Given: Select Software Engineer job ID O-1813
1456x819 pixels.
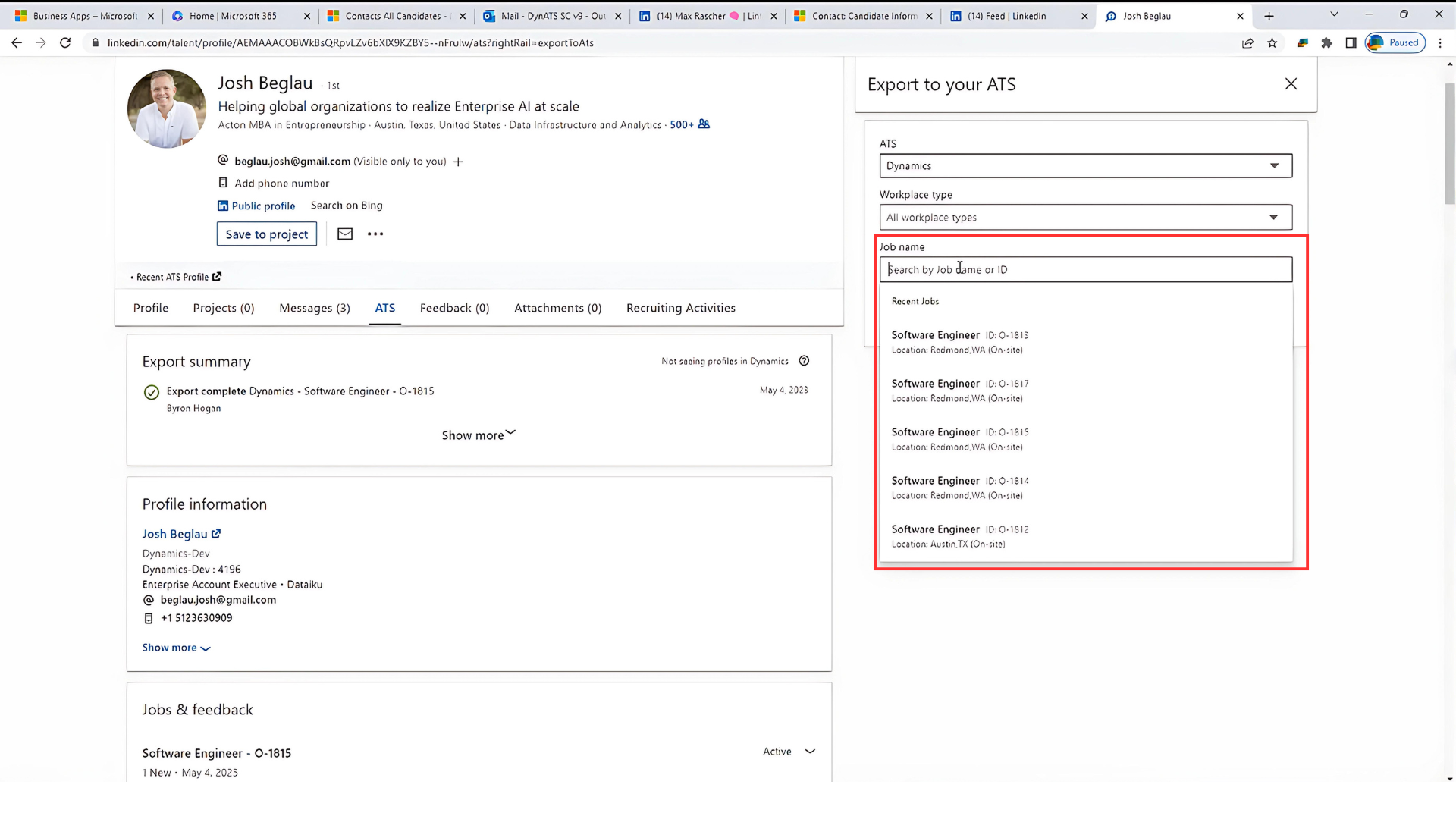Looking at the screenshot, I should click(1085, 342).
